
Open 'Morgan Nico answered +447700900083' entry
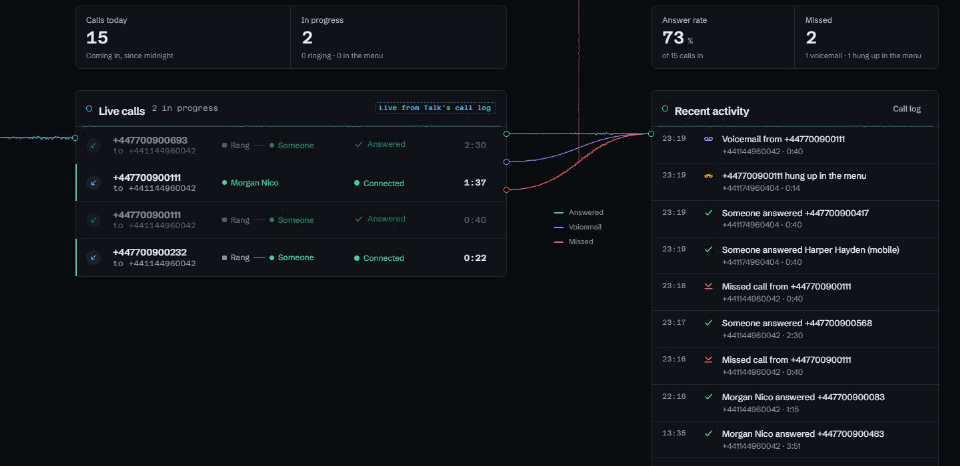coord(795,403)
